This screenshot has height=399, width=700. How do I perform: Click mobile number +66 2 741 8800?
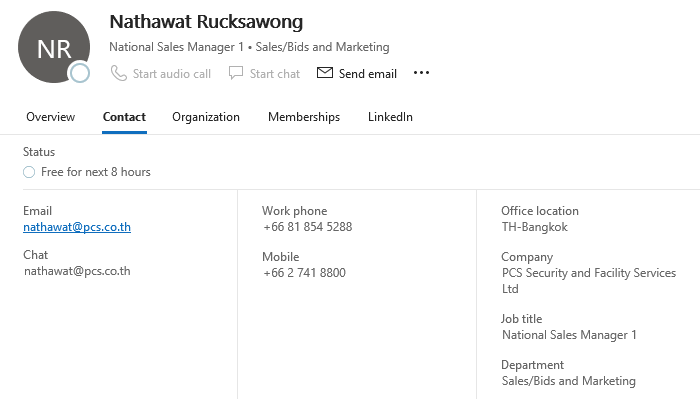click(304, 273)
